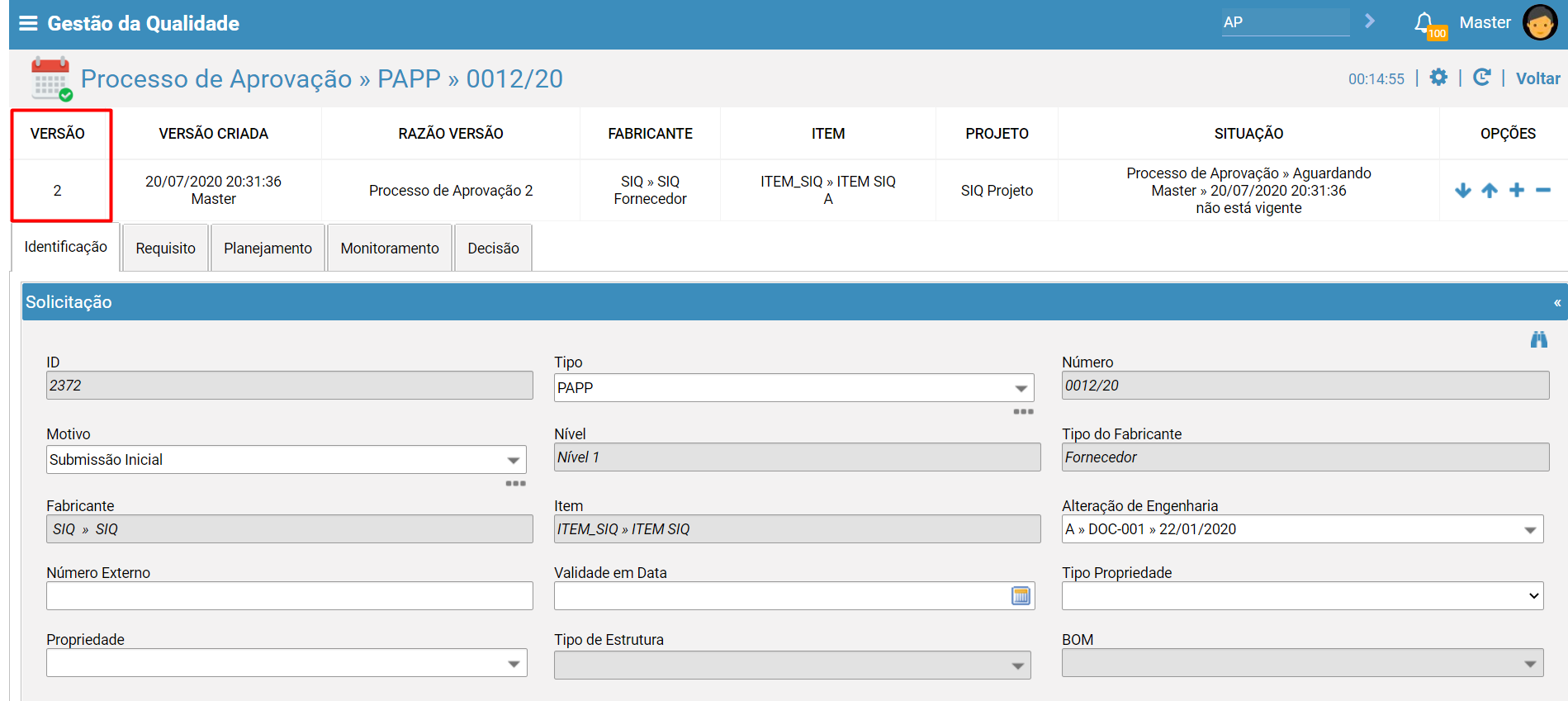Switch to the Requisito tab

pyautogui.click(x=166, y=249)
